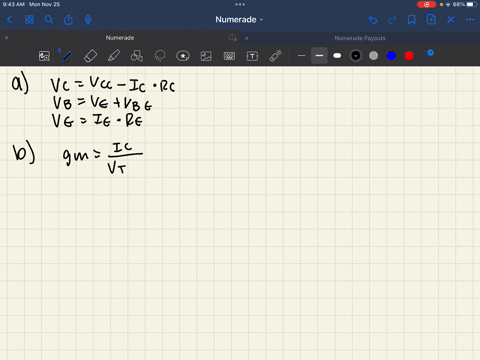Go back using the left chevron
Image resolution: width=480 pixels, height=360 pixels.
pos(9,20)
